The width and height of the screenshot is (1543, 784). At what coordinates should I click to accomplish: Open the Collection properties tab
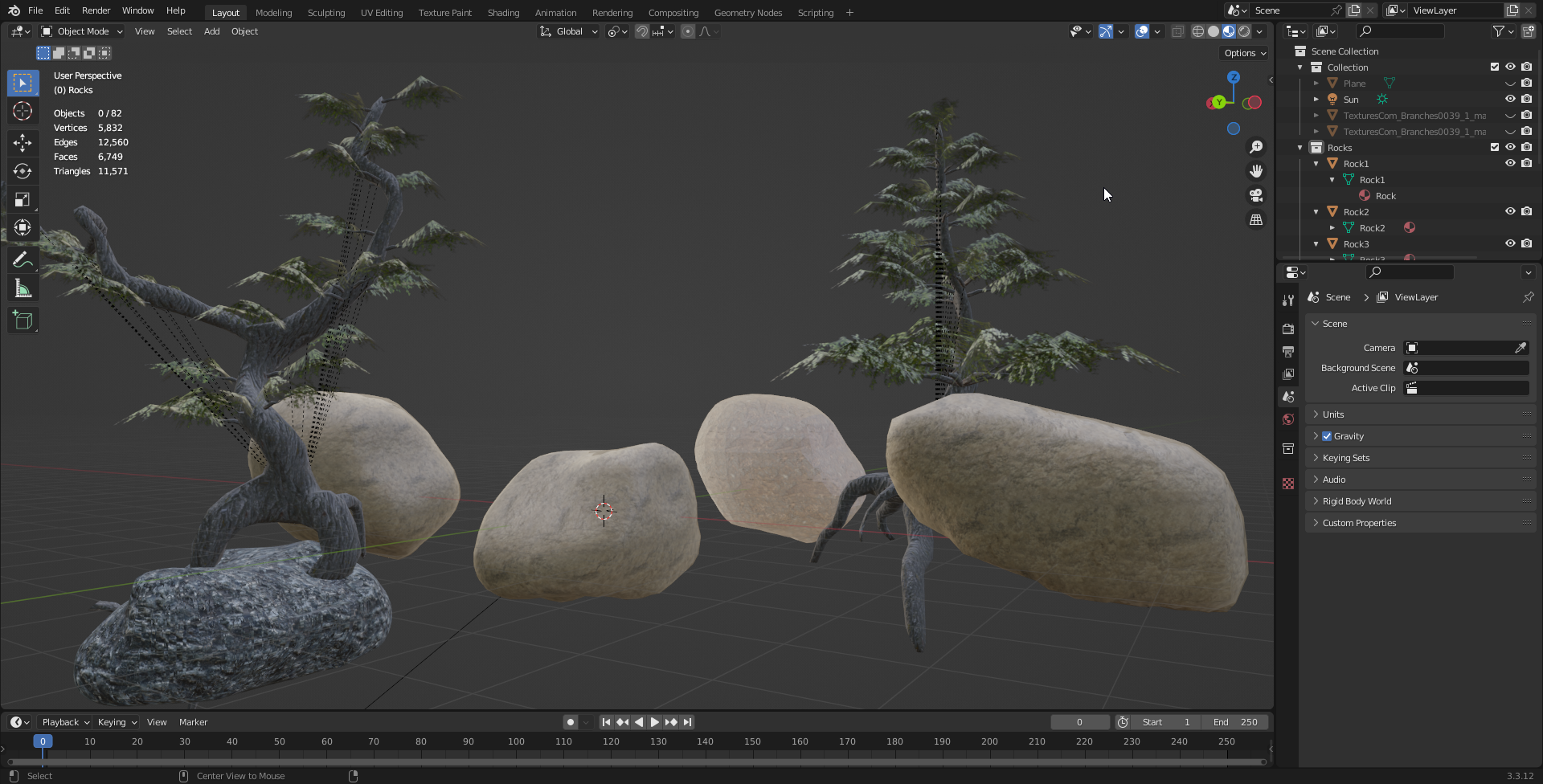tap(1288, 448)
